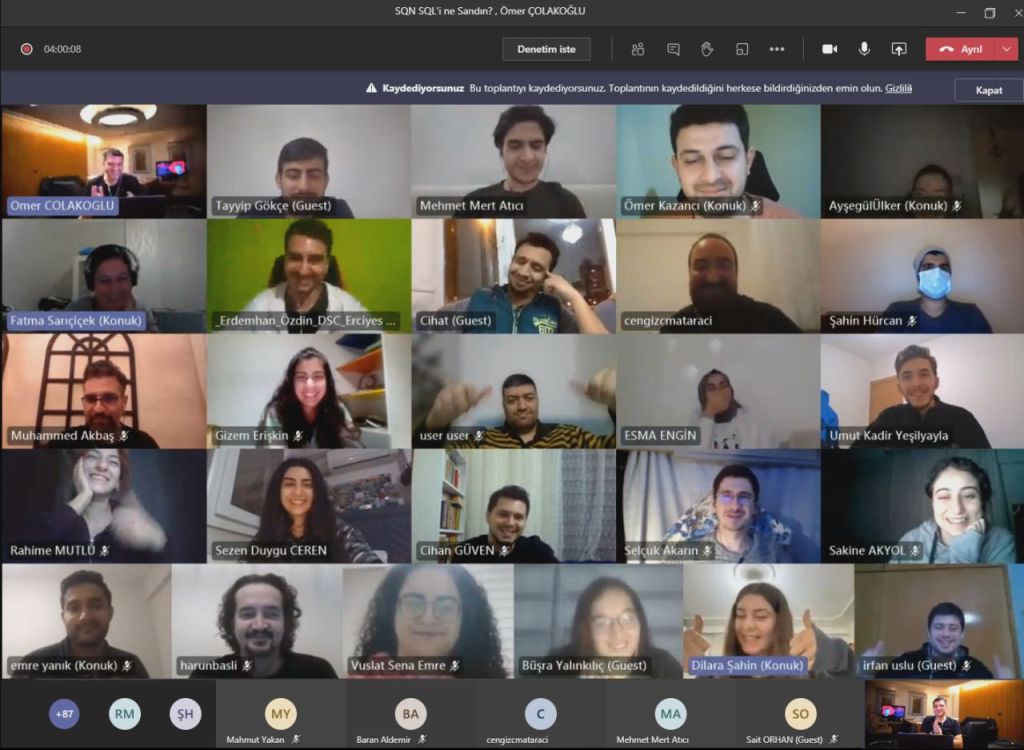Click Mahmut Yakan's MY avatar tile
Screen dimensions: 1024x750
click(280, 714)
